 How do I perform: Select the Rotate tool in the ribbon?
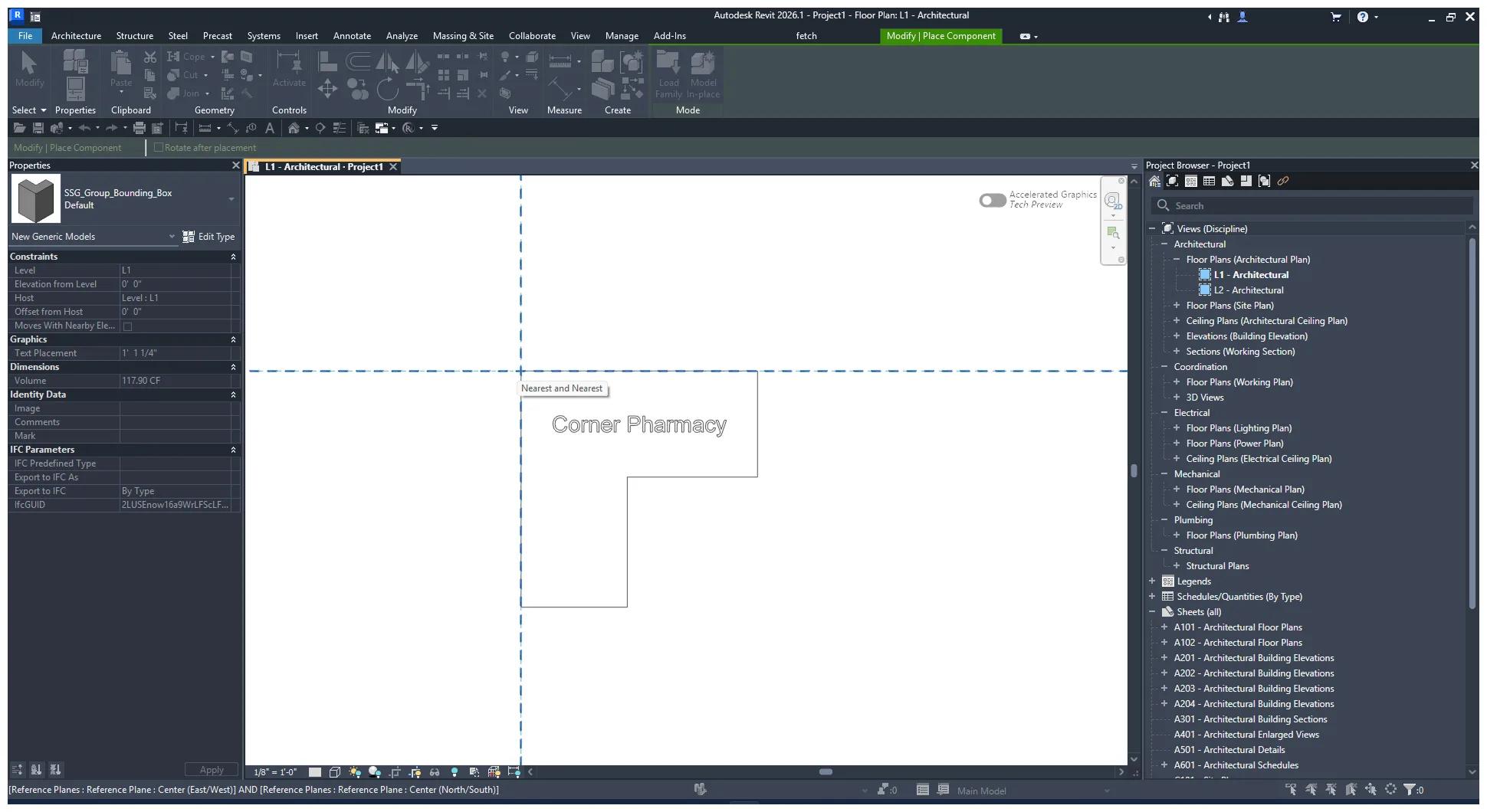click(x=387, y=90)
